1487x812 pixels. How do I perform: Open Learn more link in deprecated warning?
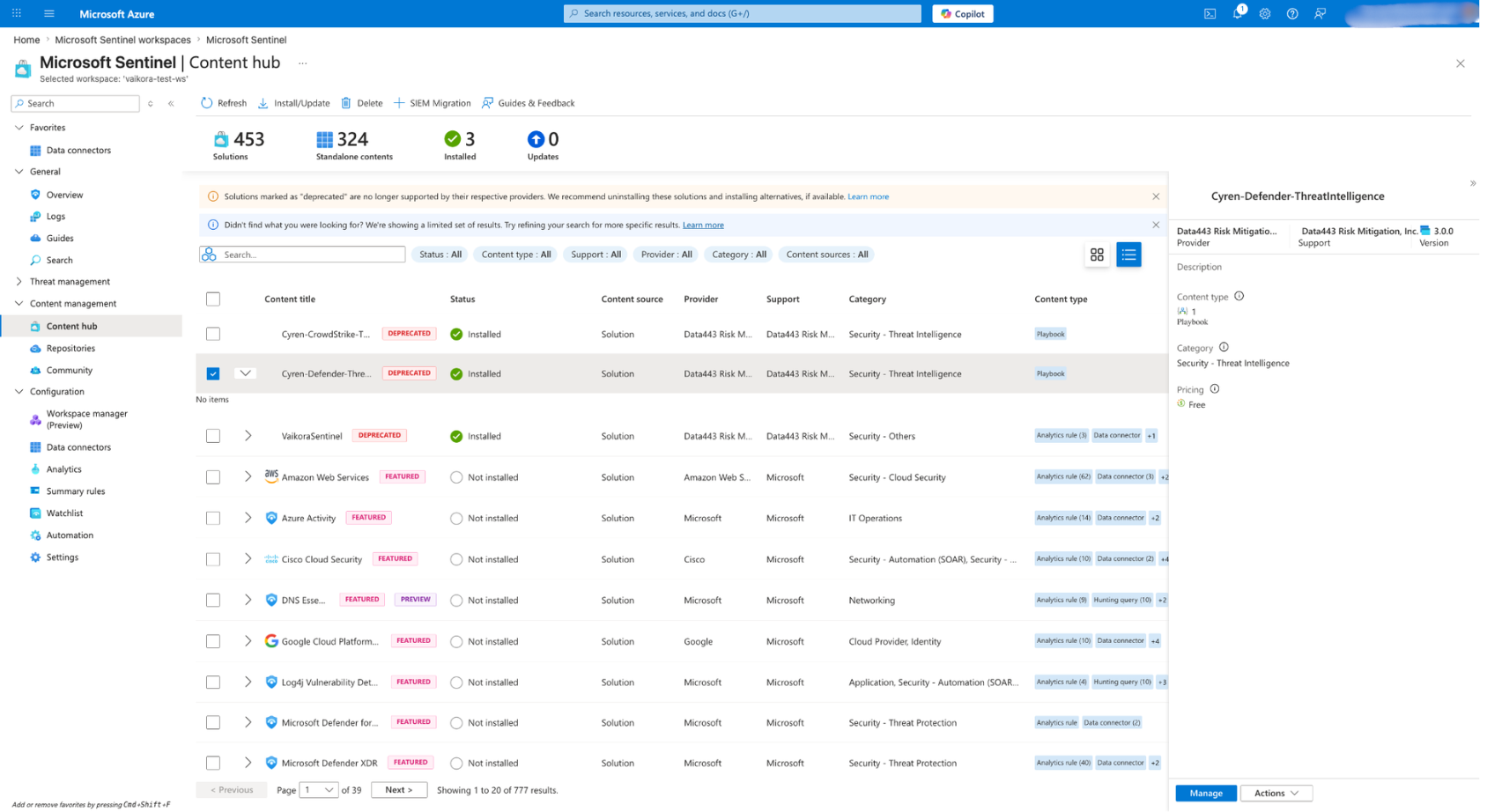coord(868,196)
